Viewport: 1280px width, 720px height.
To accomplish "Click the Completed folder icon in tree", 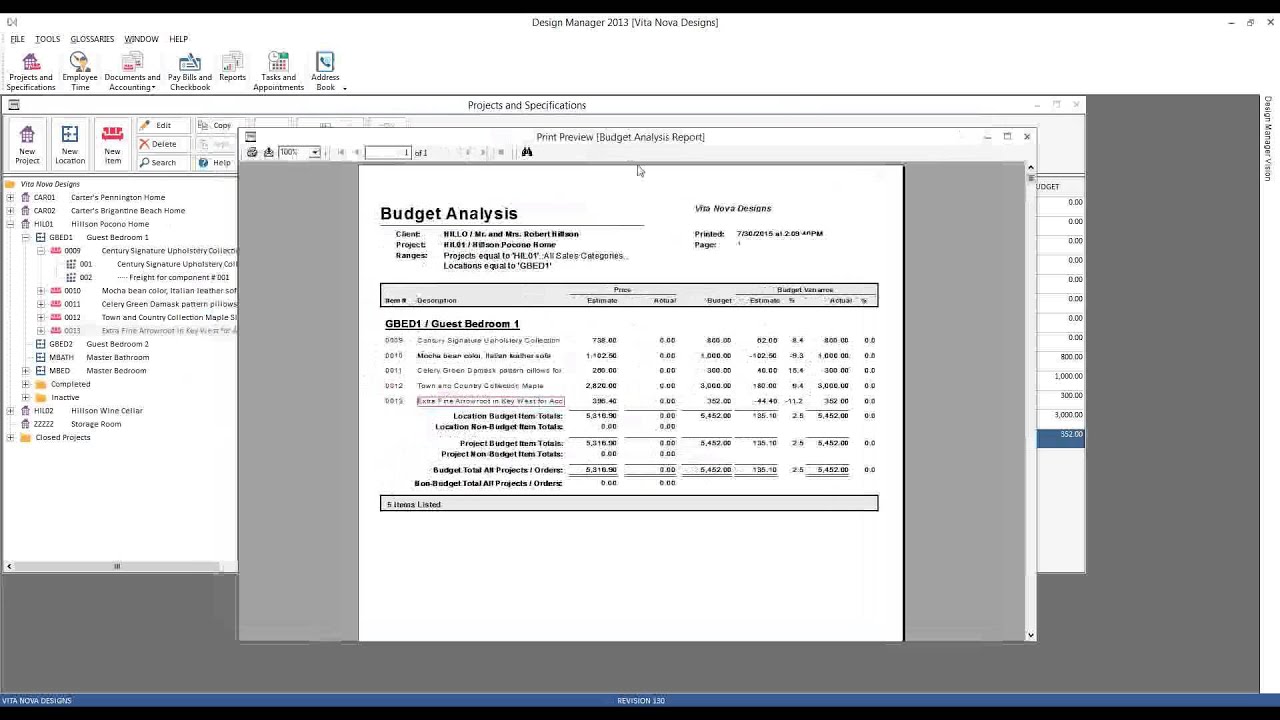I will [41, 384].
